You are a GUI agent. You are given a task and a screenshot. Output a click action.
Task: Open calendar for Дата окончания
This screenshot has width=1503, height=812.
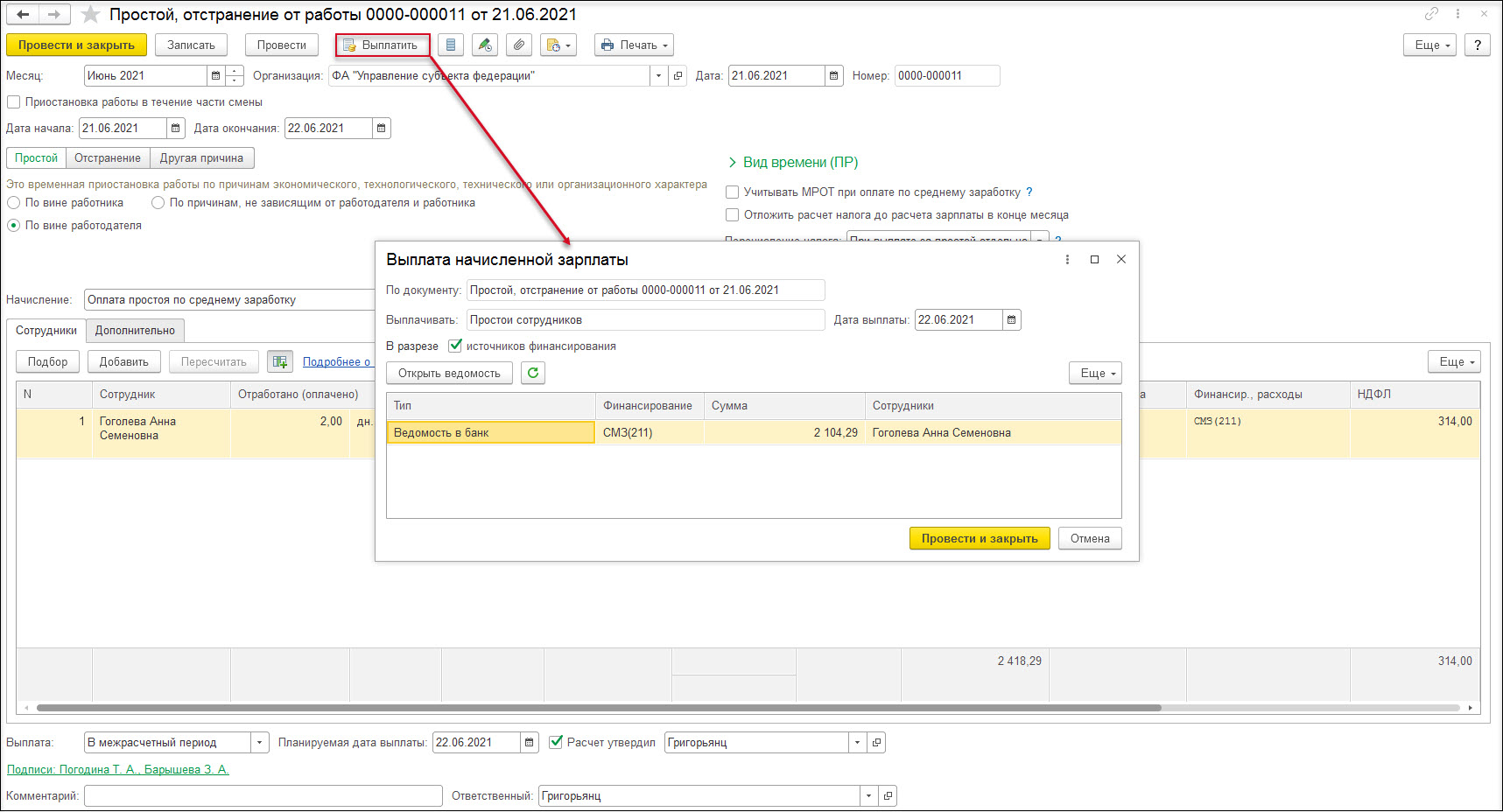pyautogui.click(x=382, y=129)
